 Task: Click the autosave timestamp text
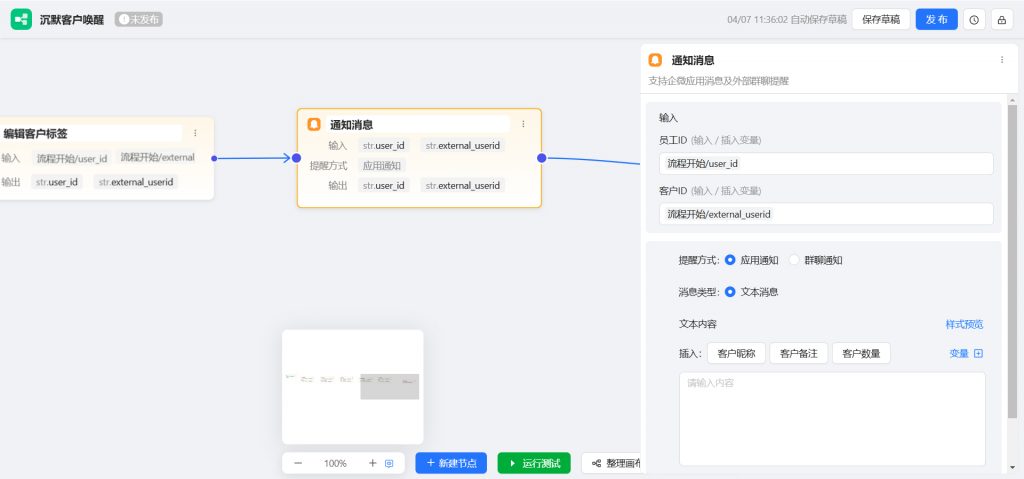(x=786, y=20)
